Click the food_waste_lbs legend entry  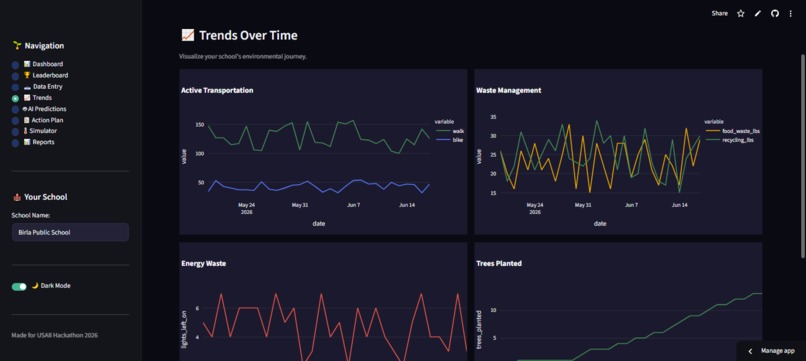click(x=732, y=131)
